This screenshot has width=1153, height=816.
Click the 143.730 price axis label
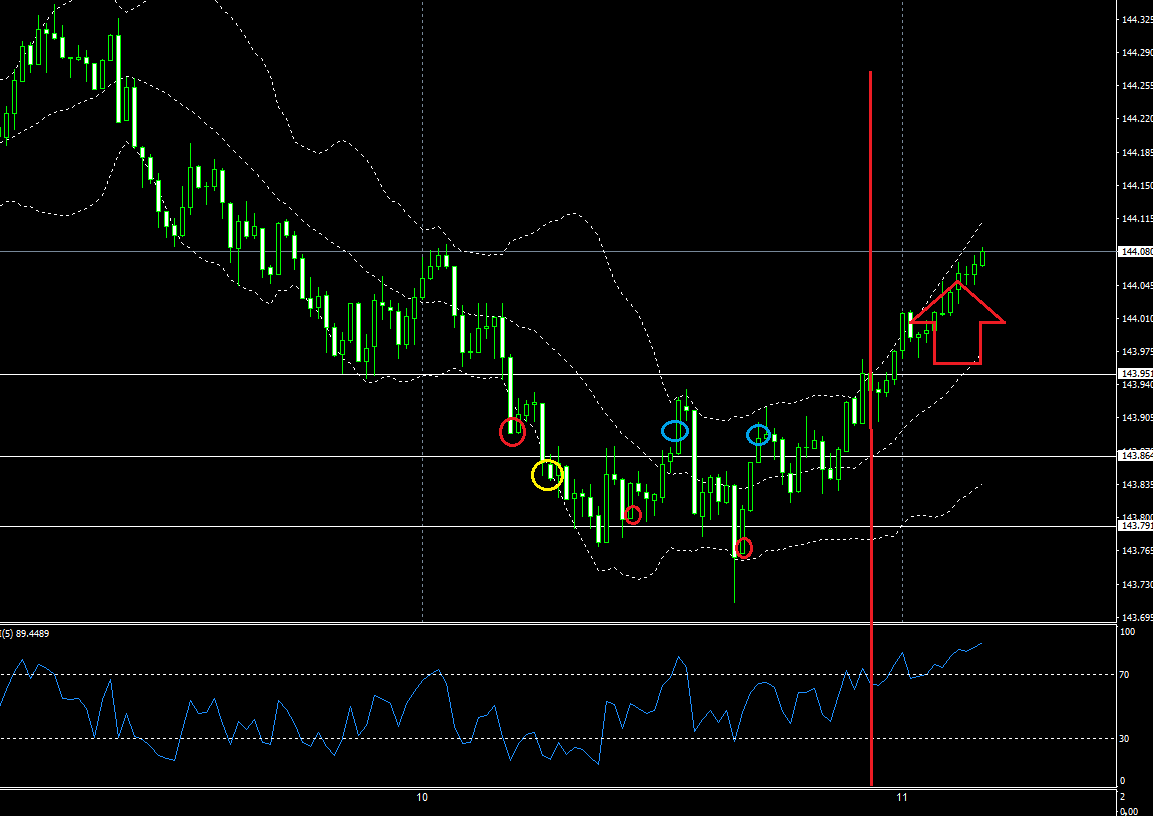pyautogui.click(x=1137, y=585)
